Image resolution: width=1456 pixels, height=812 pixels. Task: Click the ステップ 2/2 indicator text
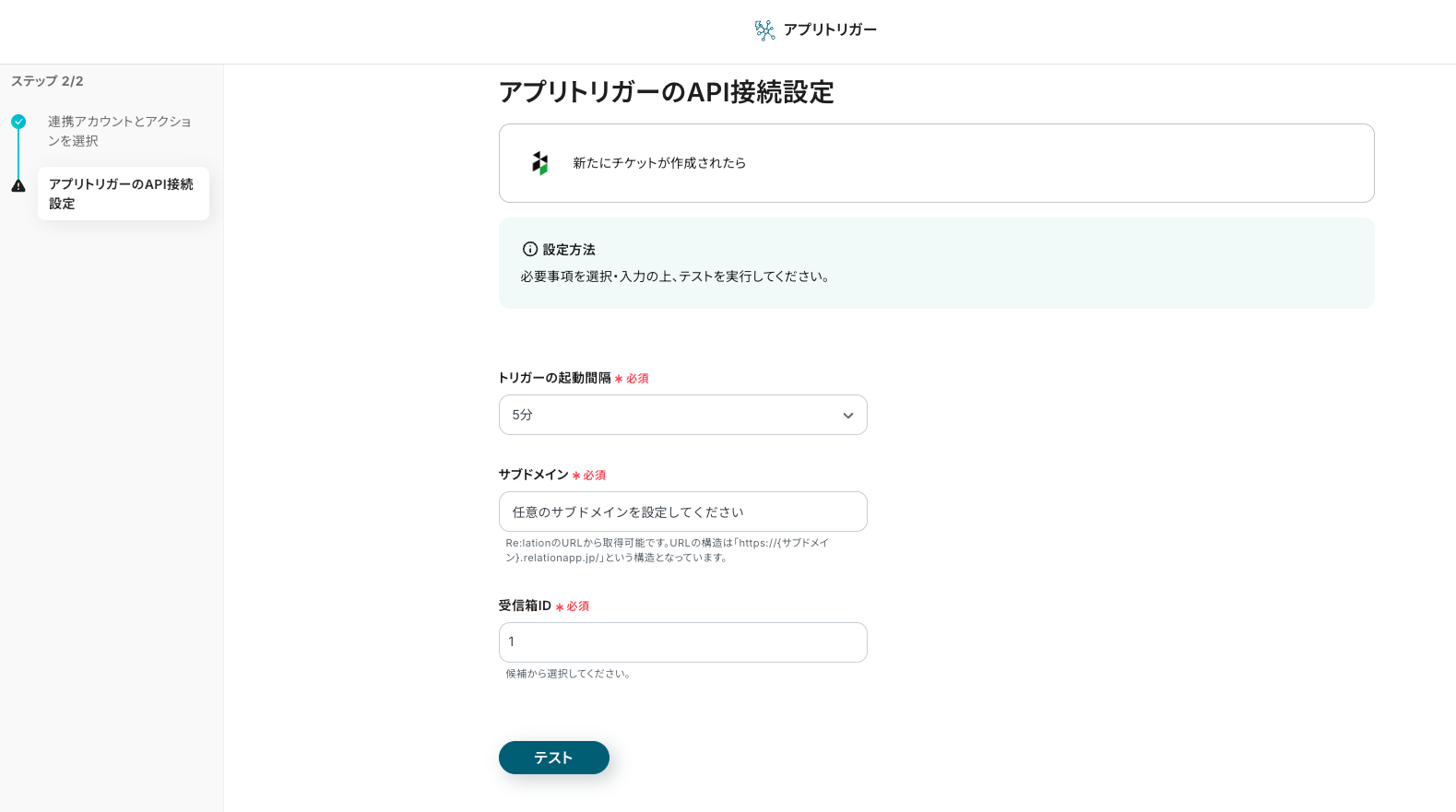pyautogui.click(x=47, y=81)
